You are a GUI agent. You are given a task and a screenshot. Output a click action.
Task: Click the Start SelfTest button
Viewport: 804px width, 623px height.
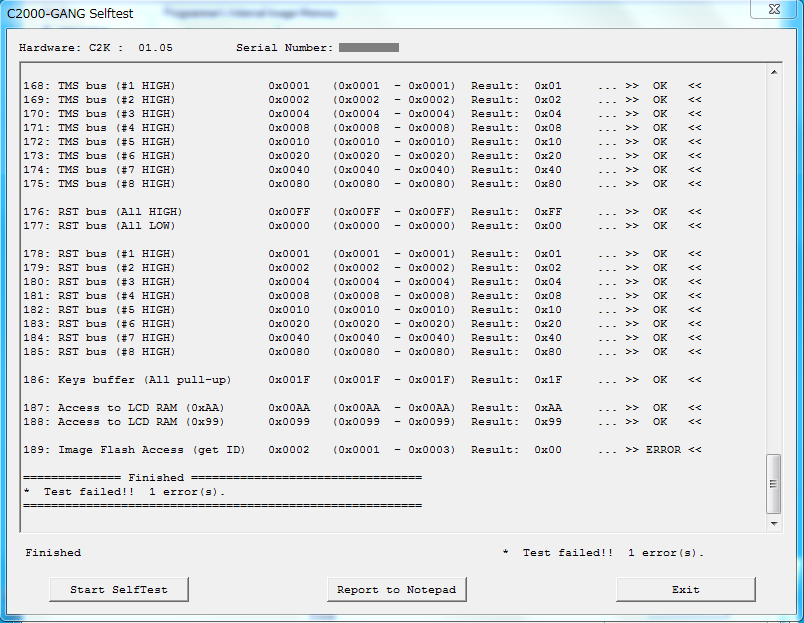point(119,590)
